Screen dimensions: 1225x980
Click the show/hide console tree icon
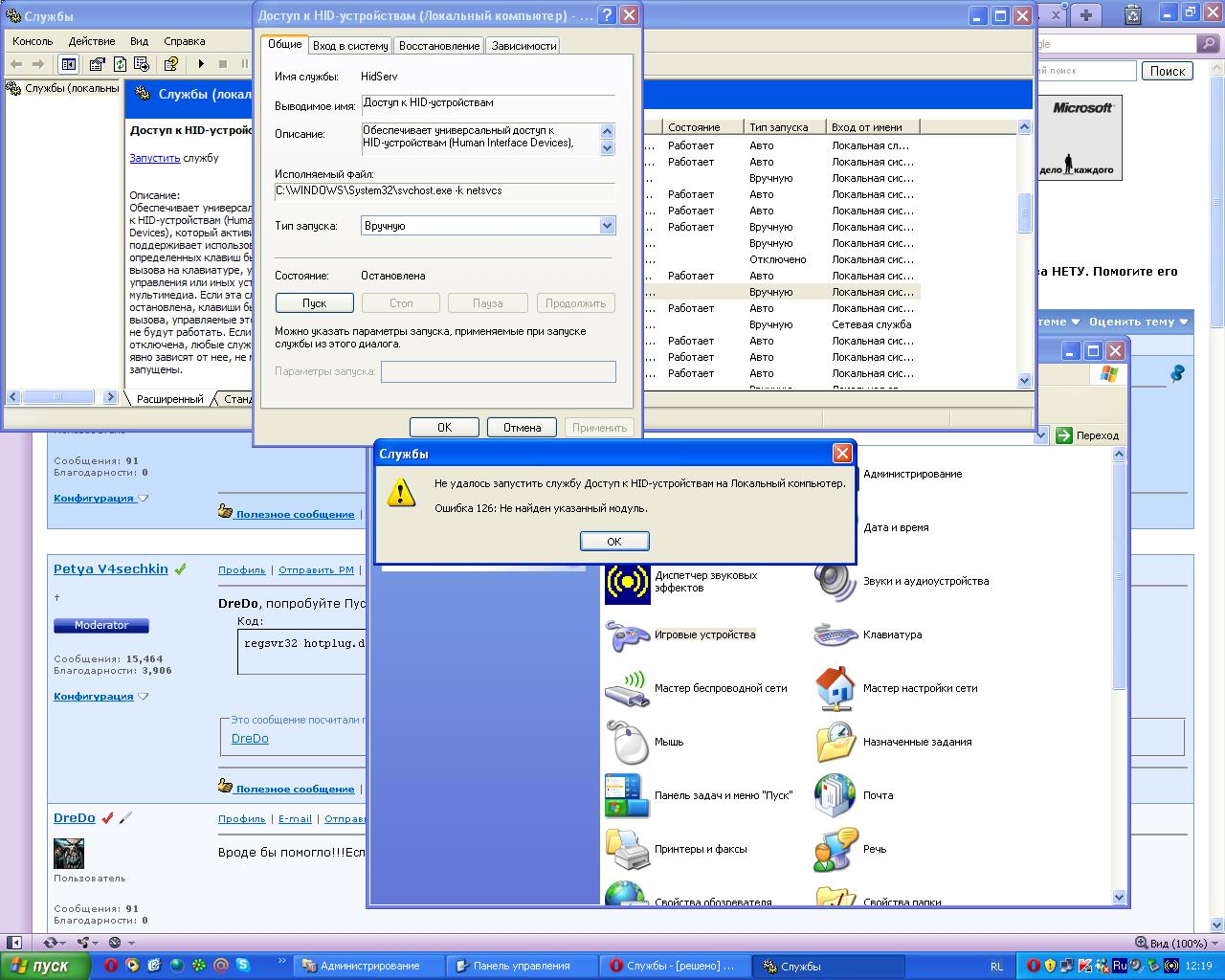tap(68, 64)
